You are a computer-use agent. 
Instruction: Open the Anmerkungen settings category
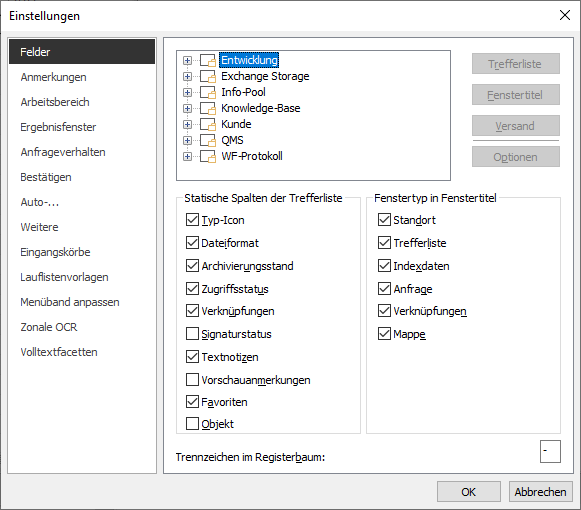(82, 77)
